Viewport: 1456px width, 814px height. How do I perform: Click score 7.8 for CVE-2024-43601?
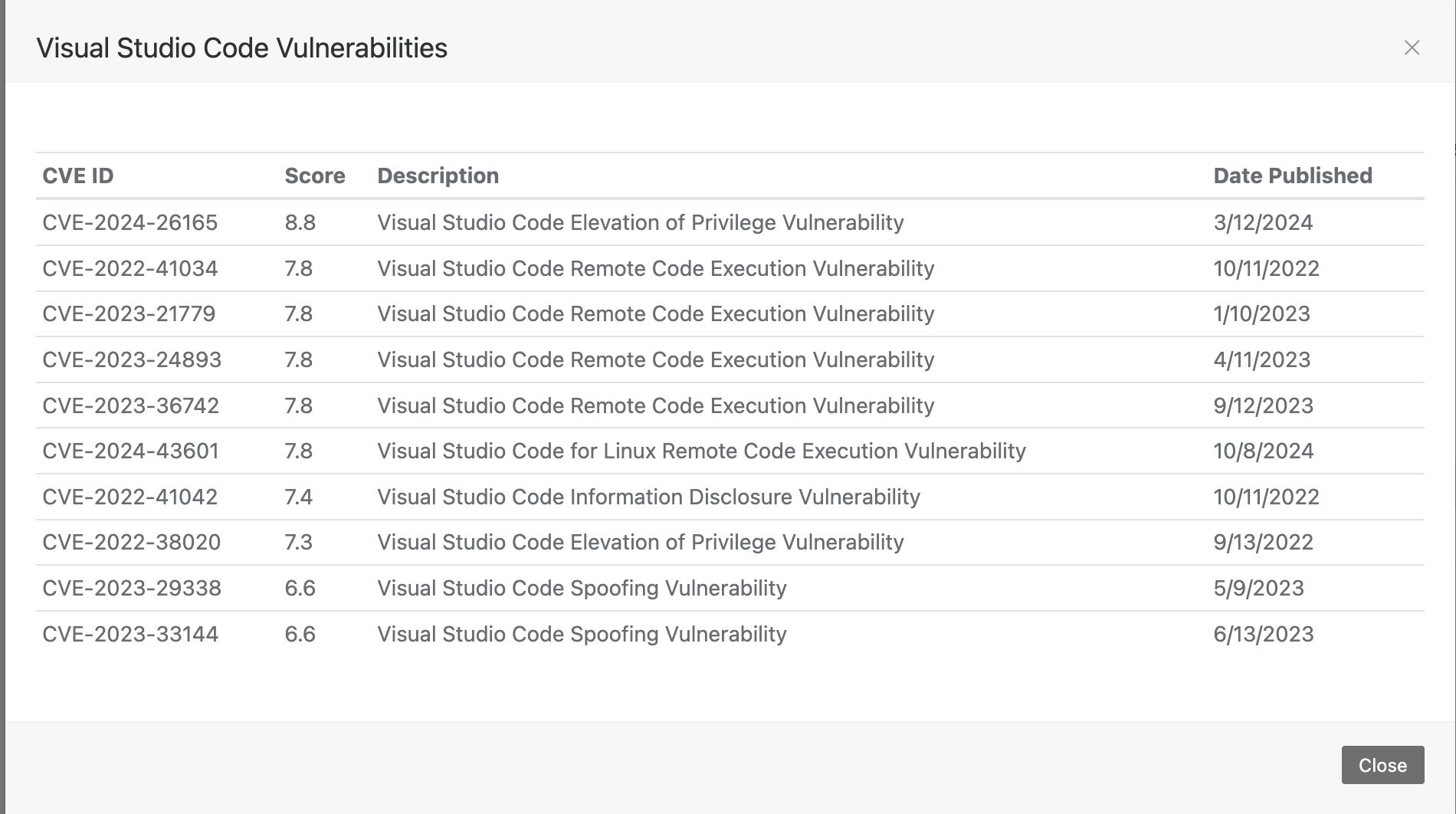[299, 451]
